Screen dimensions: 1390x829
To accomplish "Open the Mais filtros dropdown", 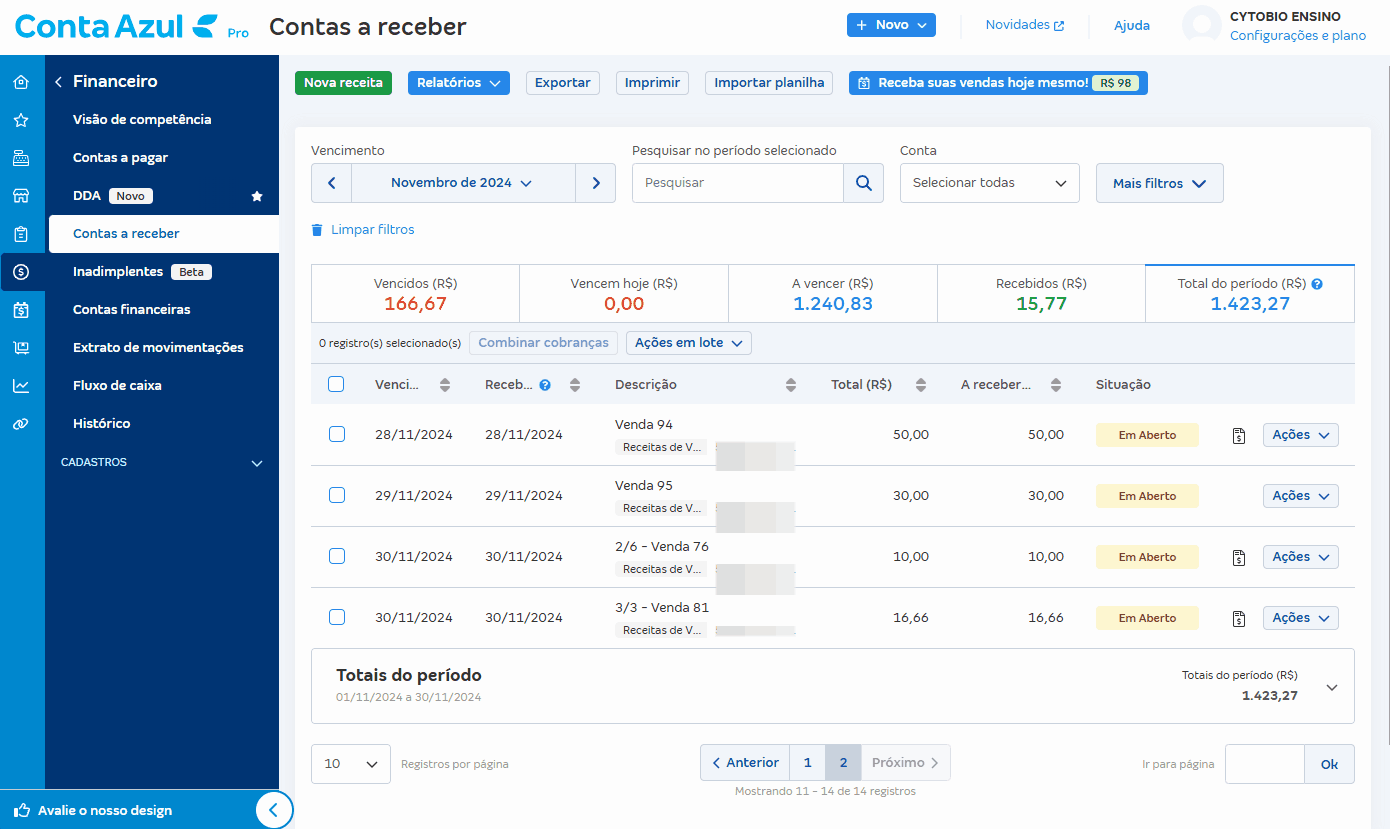I will click(x=1159, y=183).
